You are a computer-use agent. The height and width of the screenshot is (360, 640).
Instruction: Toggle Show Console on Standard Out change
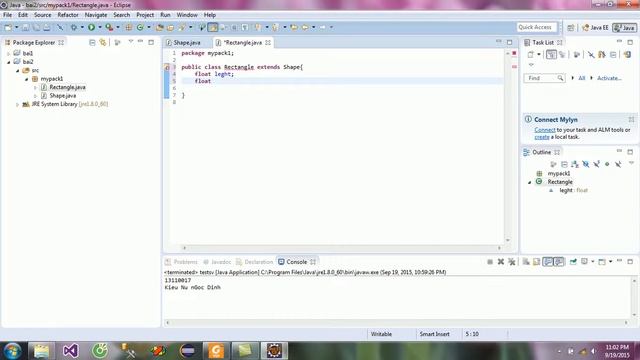pos(548,262)
